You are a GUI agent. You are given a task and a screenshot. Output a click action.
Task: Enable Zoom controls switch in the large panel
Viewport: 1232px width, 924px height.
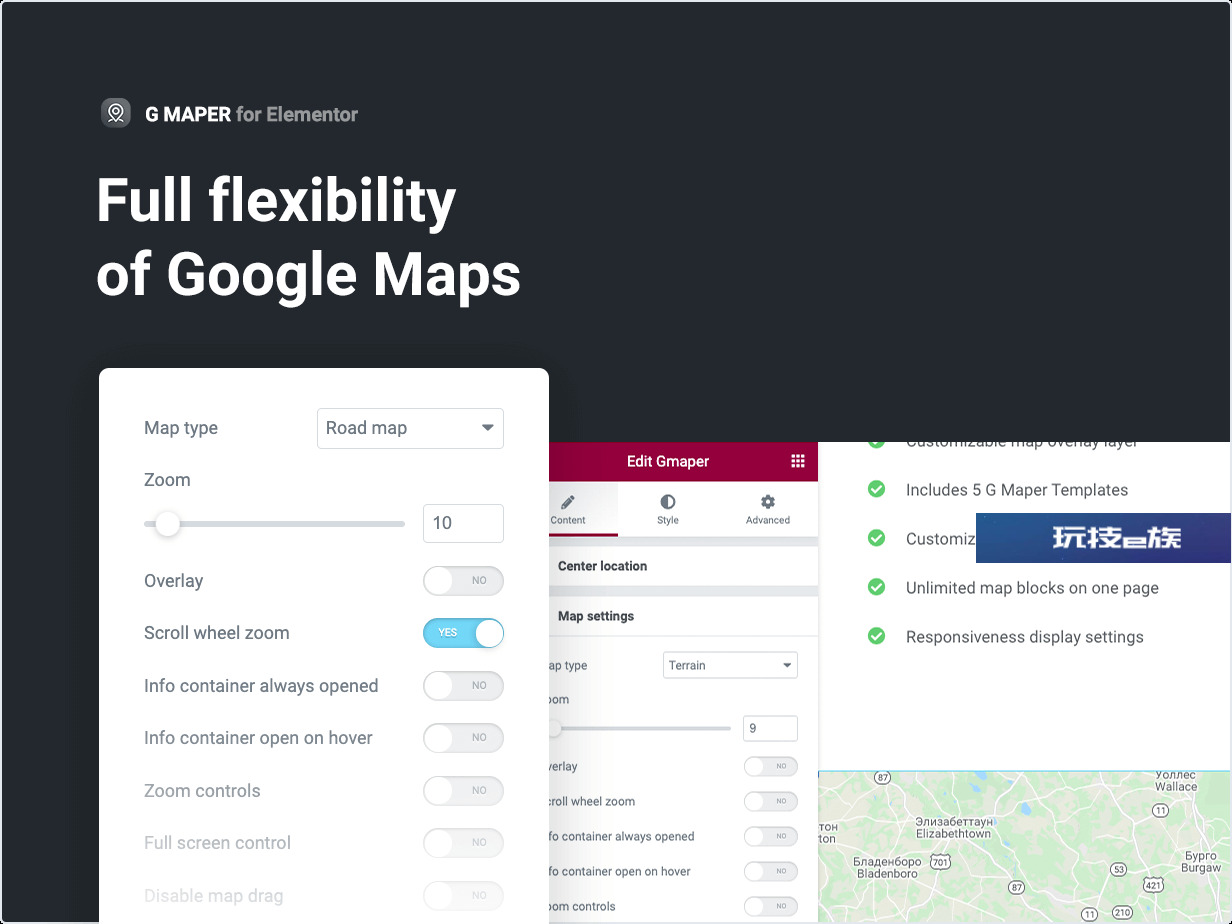pos(463,791)
